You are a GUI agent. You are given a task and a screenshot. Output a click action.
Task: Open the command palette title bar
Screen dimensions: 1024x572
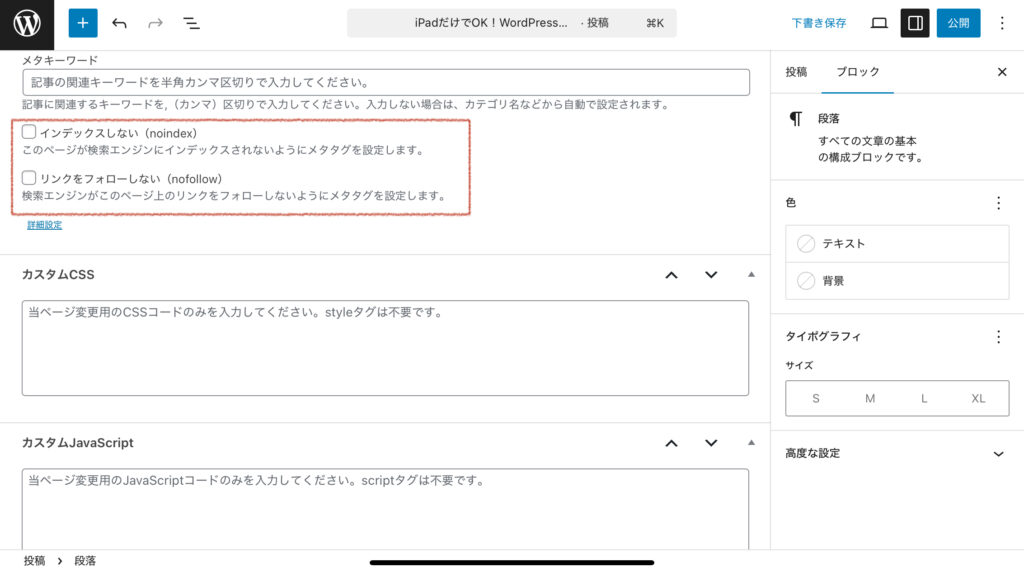pos(511,23)
